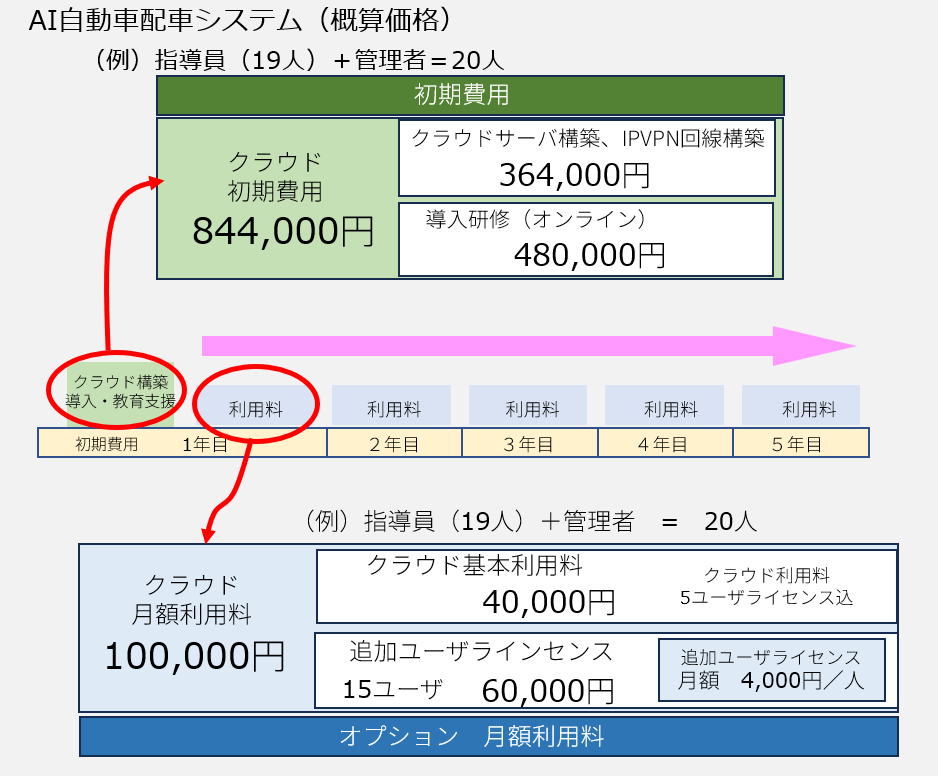
Task: Click the green 初期費用 header bar
Action: click(x=470, y=96)
